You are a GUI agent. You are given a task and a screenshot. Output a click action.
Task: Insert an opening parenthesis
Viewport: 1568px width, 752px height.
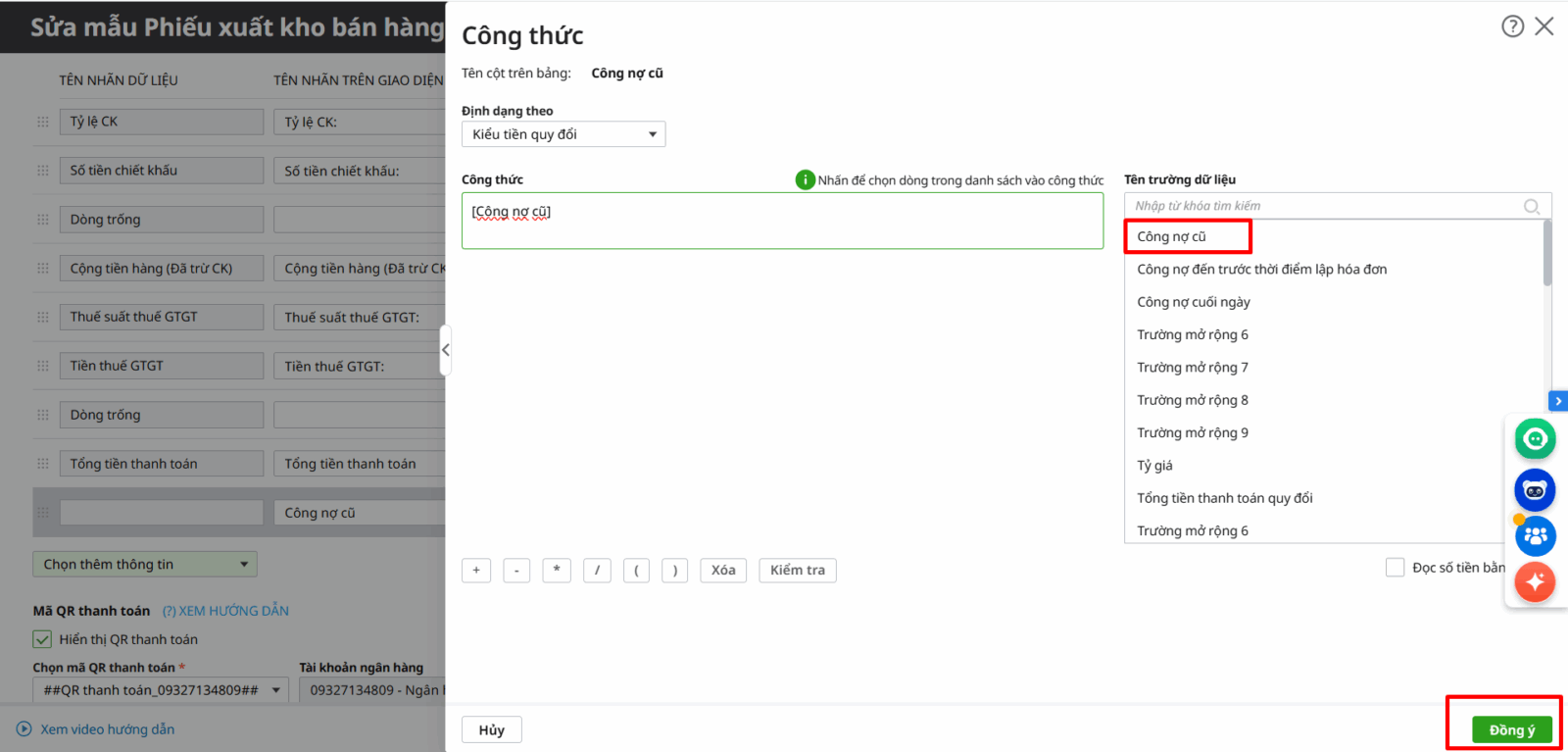[636, 571]
